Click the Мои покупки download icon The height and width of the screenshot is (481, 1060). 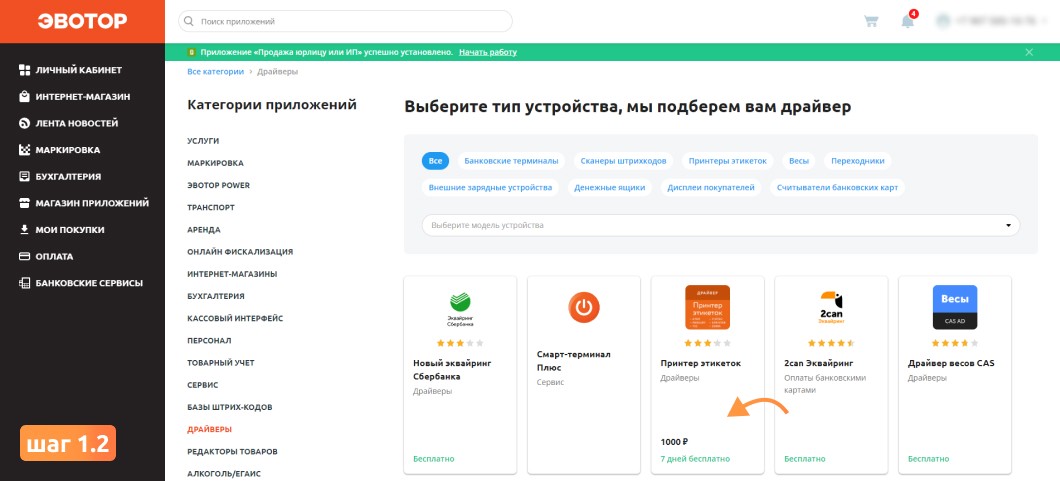click(24, 230)
